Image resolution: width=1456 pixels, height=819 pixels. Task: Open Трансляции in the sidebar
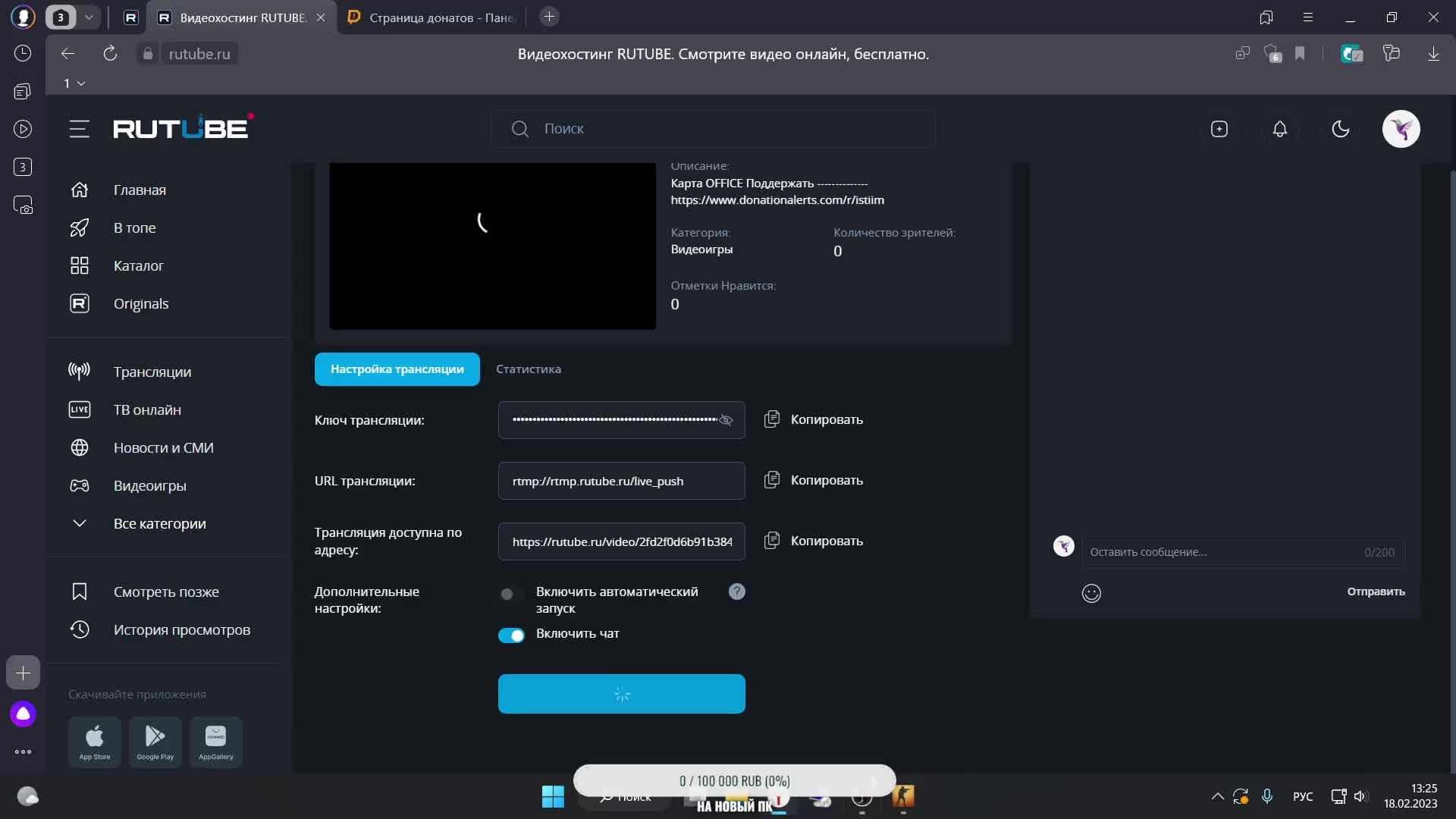[152, 372]
